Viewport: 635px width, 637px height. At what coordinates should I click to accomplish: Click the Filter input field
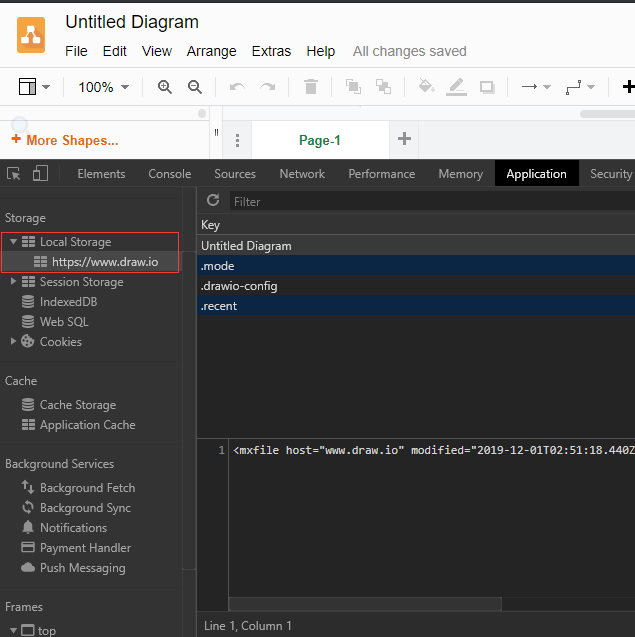tap(432, 201)
